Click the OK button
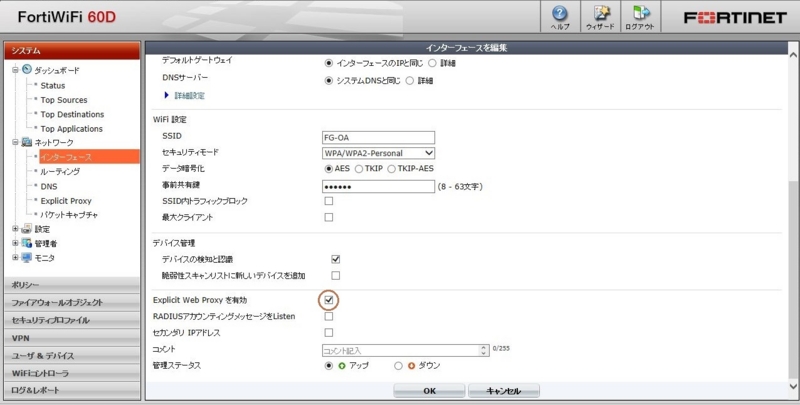800x405 pixels. tap(429, 391)
